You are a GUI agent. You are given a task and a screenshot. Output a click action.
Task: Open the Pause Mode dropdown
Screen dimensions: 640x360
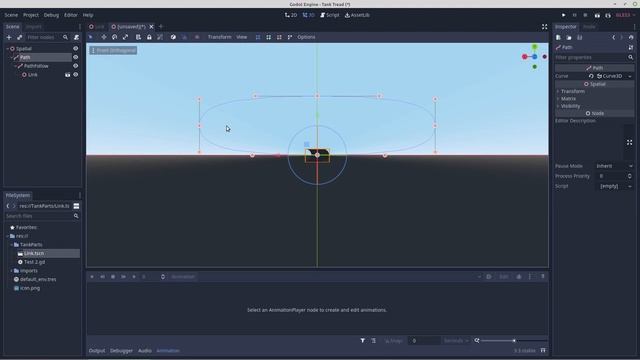tap(614, 166)
